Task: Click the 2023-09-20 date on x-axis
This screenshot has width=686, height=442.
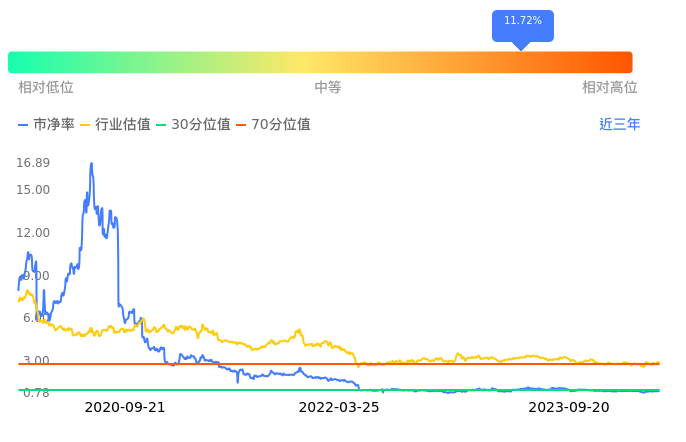Action: pyautogui.click(x=568, y=408)
